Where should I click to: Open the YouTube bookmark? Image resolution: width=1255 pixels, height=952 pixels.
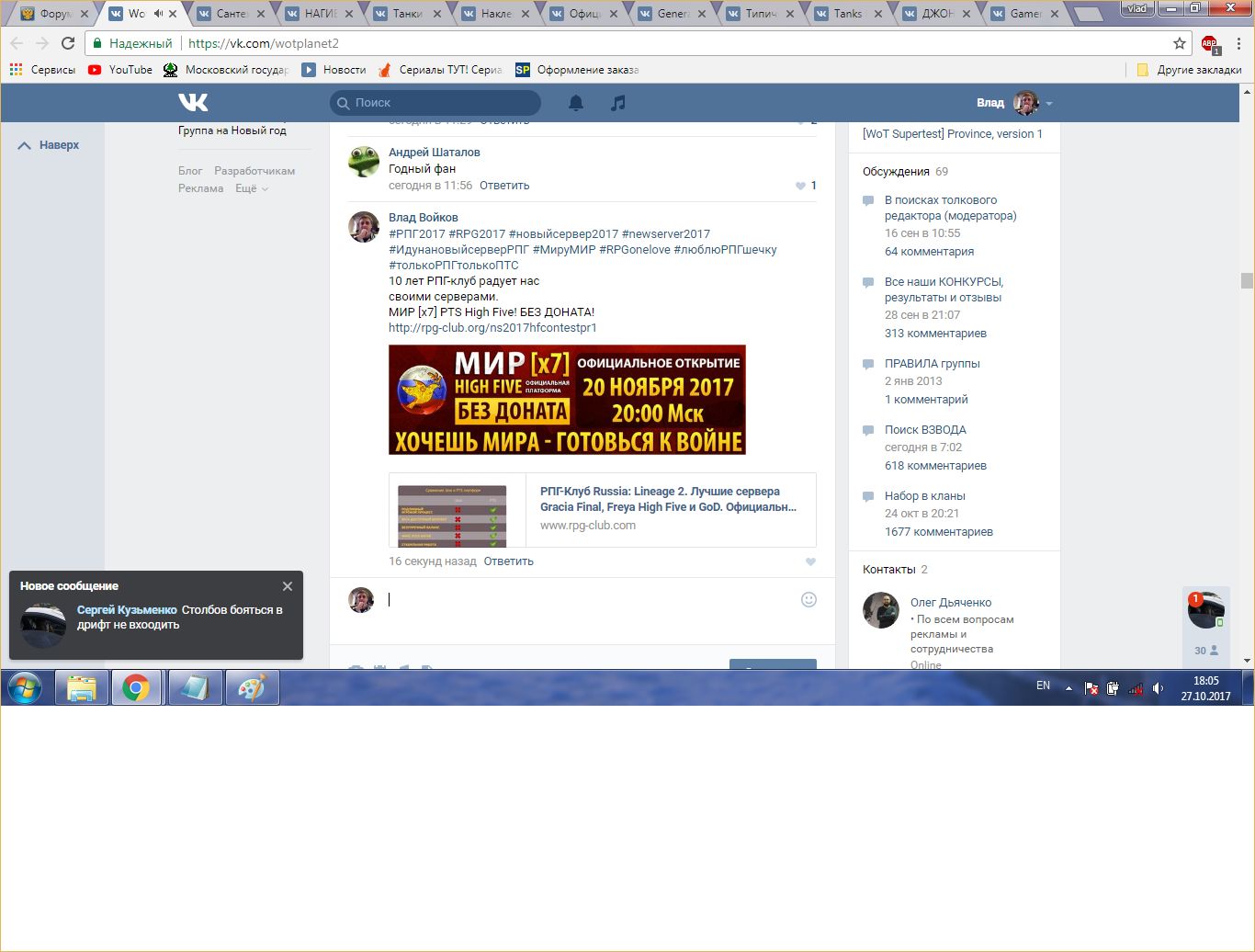point(120,70)
